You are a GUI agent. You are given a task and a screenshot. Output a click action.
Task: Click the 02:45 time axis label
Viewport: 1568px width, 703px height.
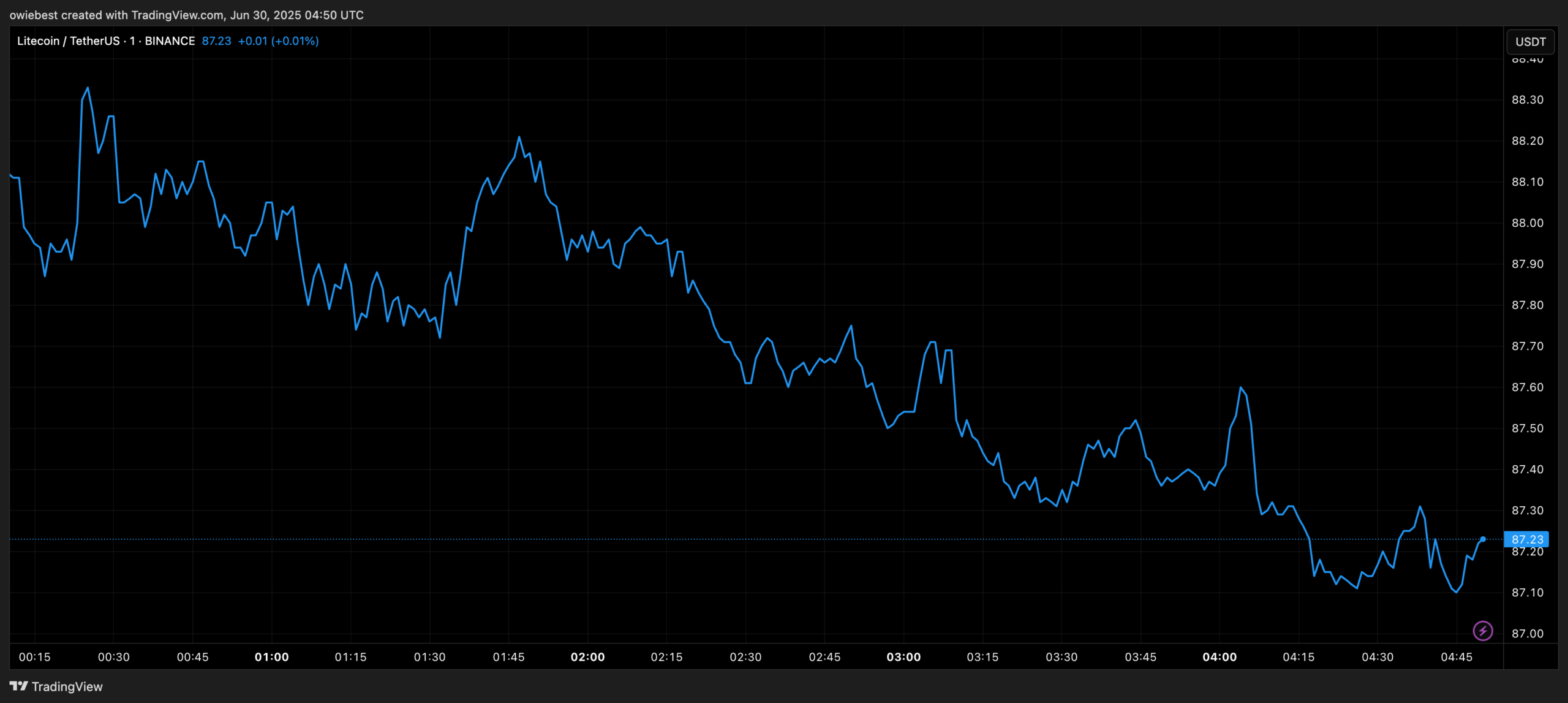pos(825,657)
